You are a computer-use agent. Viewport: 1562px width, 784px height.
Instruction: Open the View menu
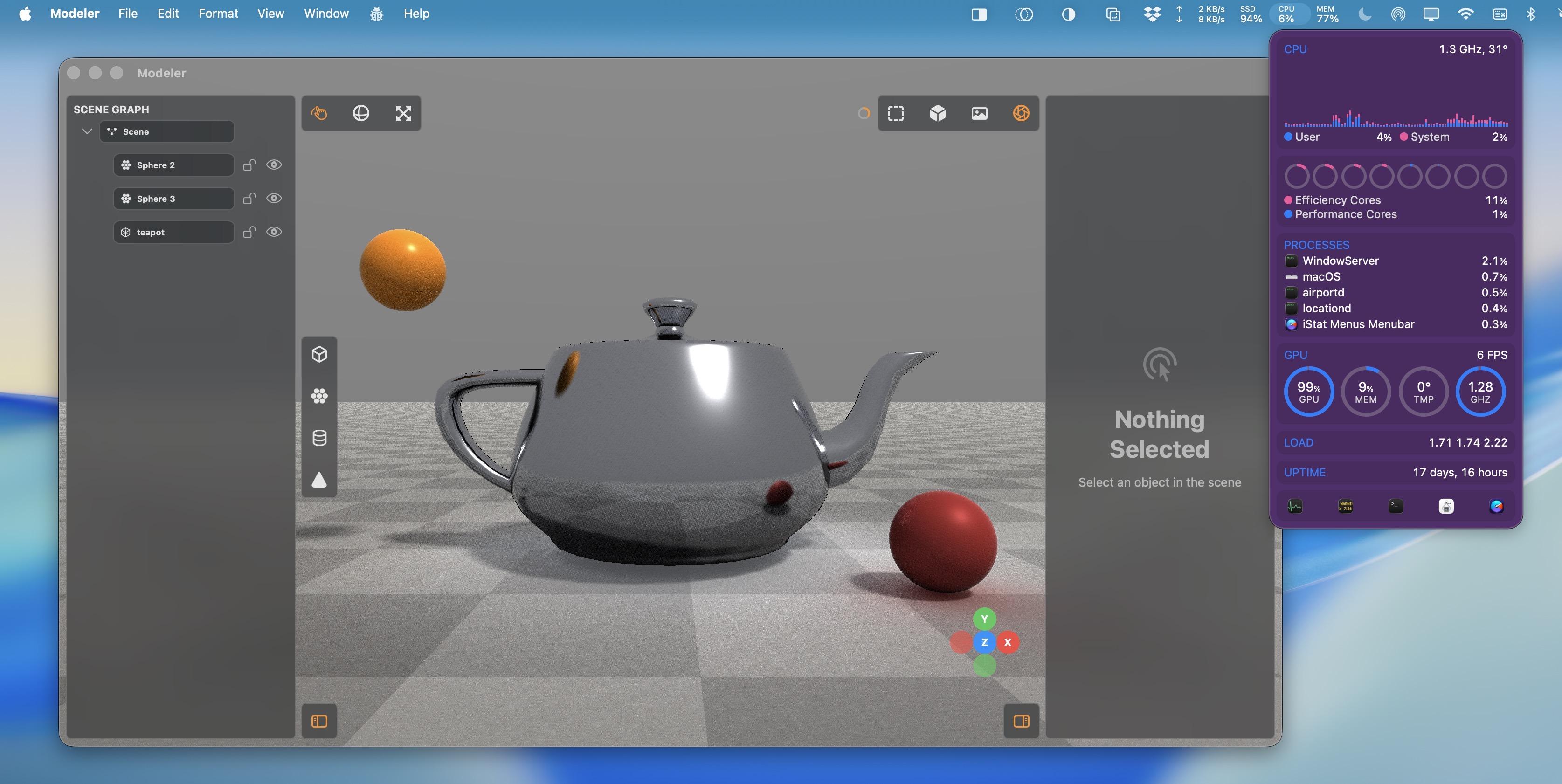pyautogui.click(x=270, y=14)
